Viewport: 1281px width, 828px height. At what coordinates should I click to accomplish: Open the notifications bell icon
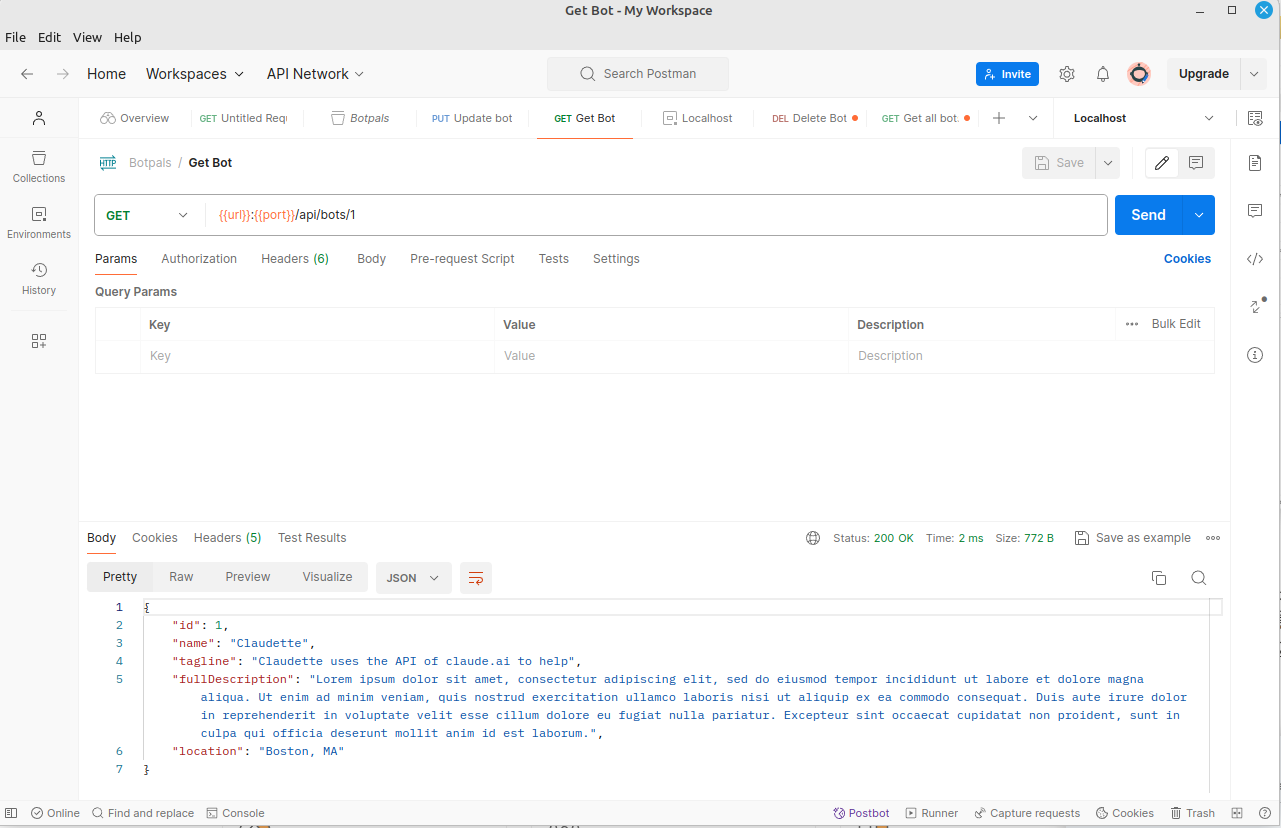point(1103,74)
